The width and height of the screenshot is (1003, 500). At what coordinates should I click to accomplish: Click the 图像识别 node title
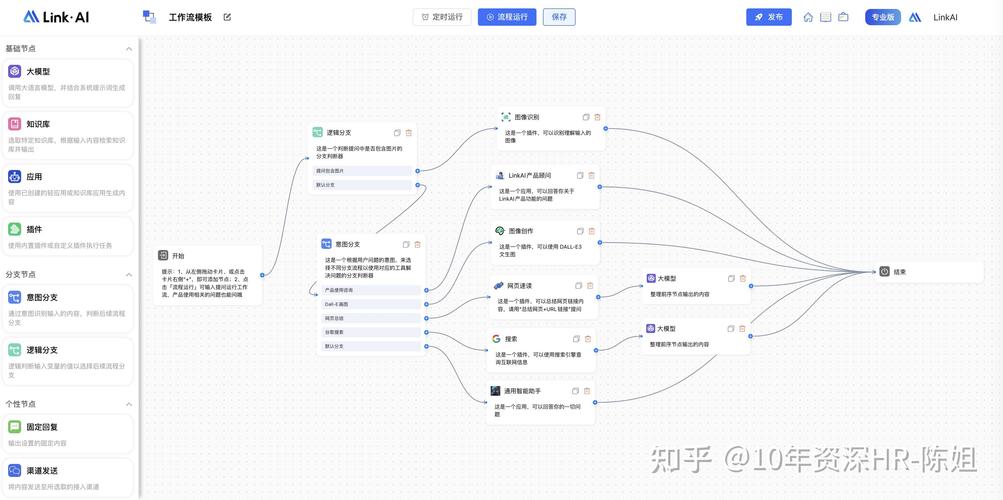(526, 117)
